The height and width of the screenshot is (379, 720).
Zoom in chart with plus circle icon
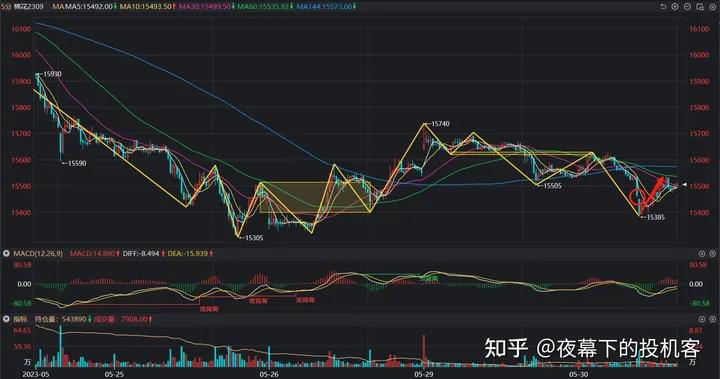click(675, 6)
